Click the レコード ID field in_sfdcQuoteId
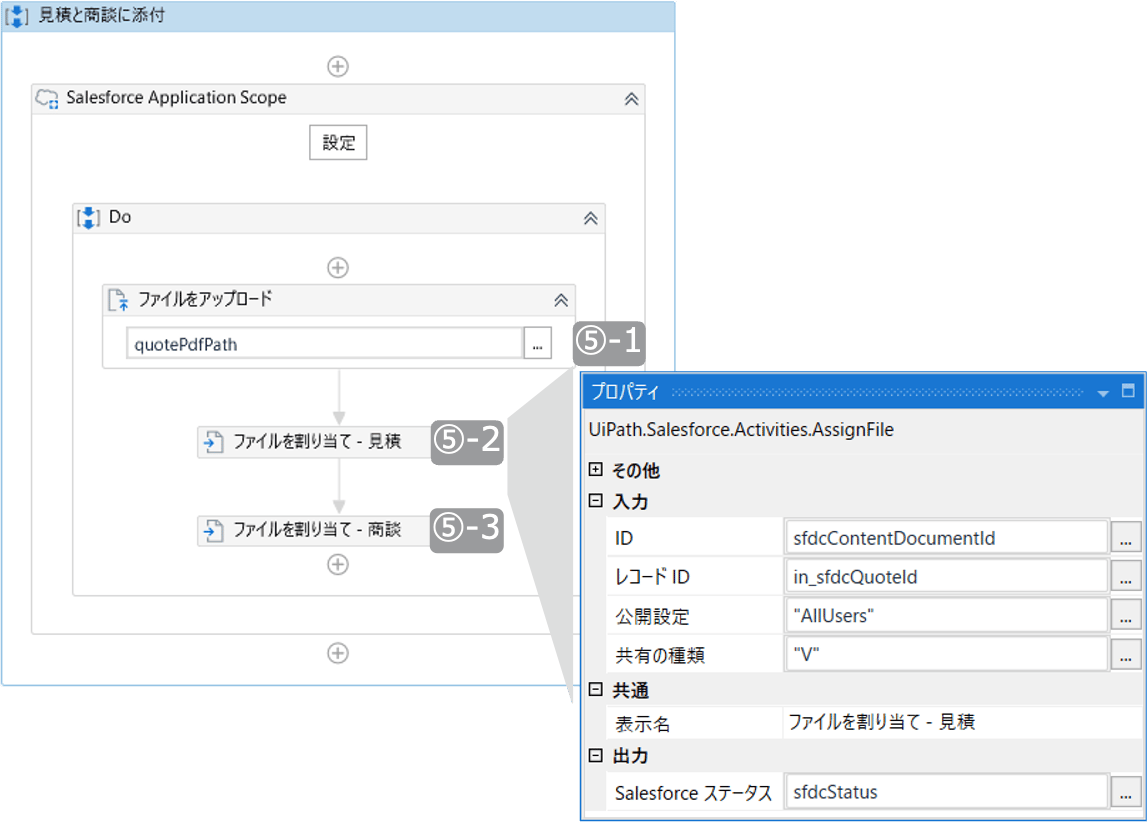The height and width of the screenshot is (822, 1147). pyautogui.click(x=947, y=577)
